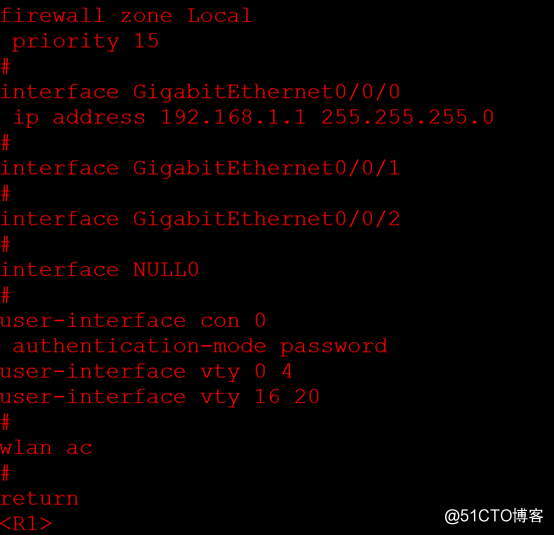Click the <R1> command prompt
Image resolution: width=554 pixels, height=535 pixels.
pyautogui.click(x=26, y=524)
